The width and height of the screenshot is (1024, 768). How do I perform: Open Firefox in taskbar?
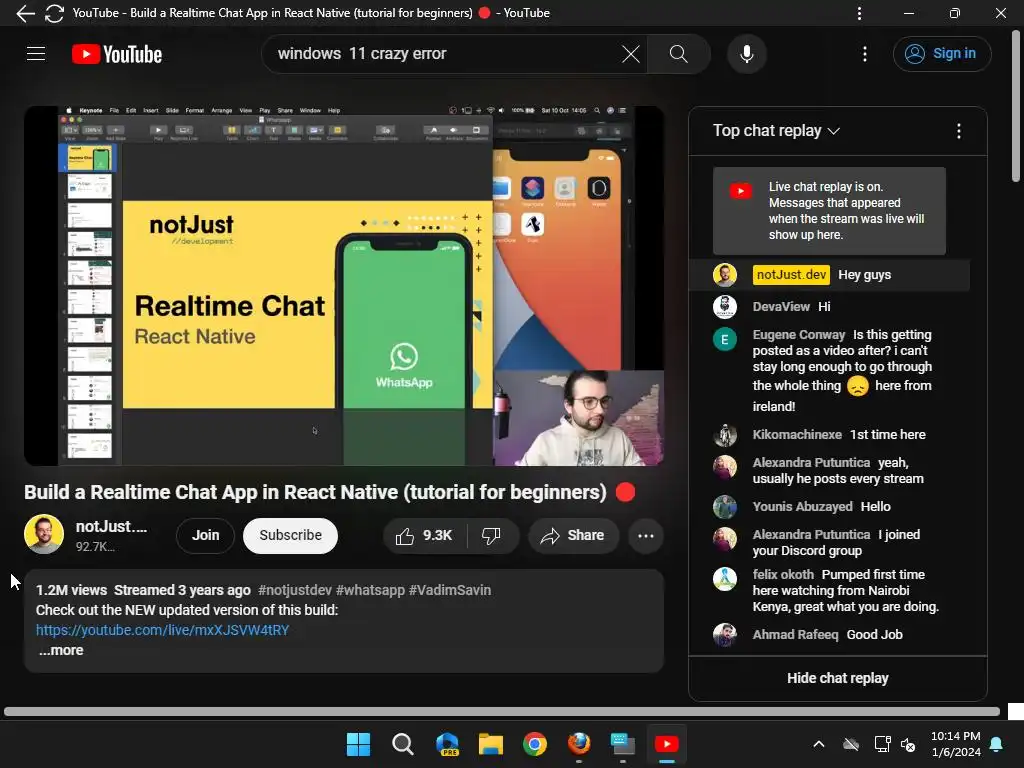pyautogui.click(x=579, y=744)
